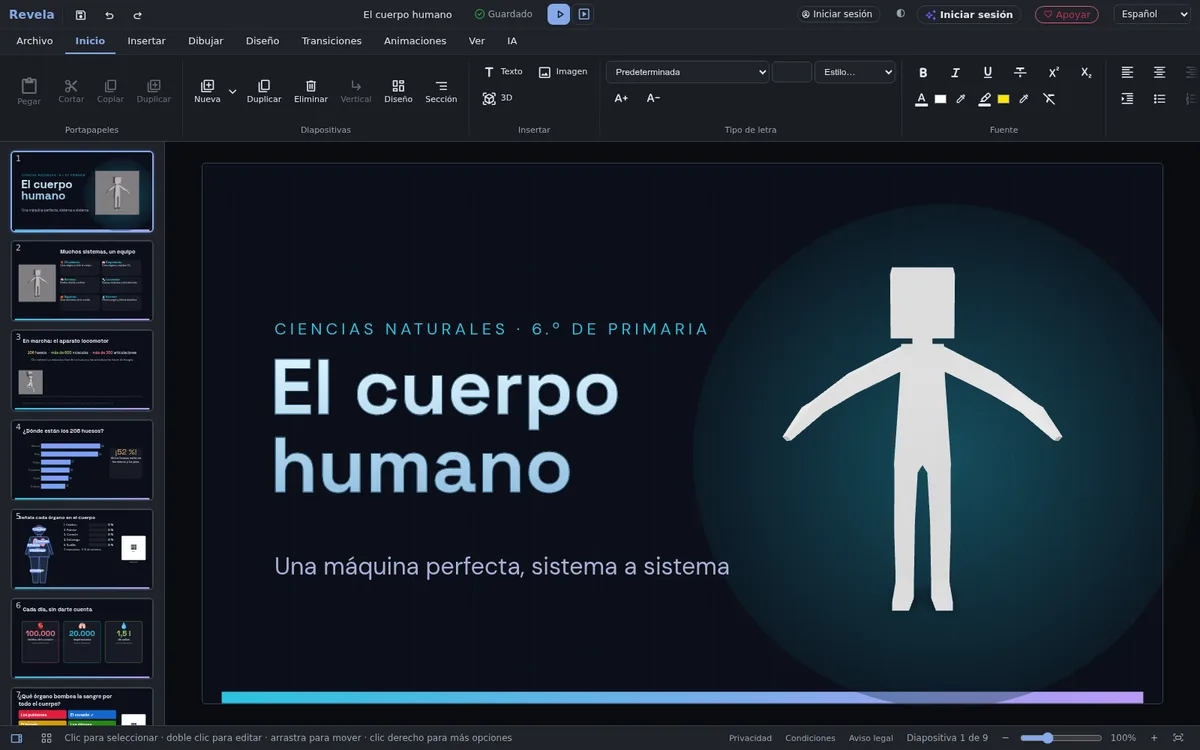Duplicate the slide in the Diapositivas group
The height and width of the screenshot is (750, 1200).
coord(264,91)
